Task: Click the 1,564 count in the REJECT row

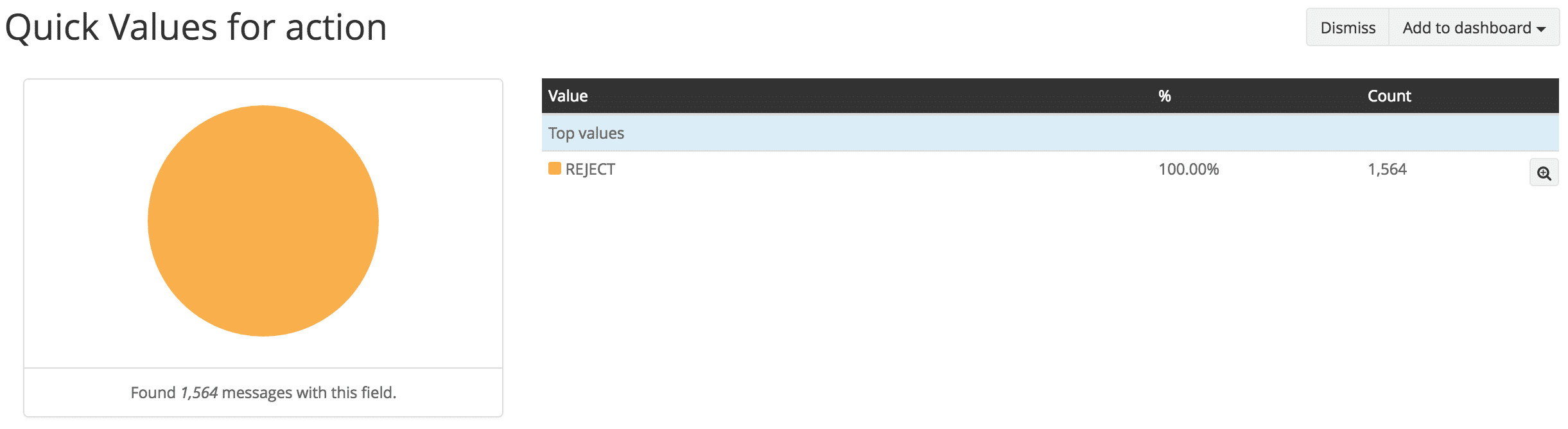Action: click(x=1387, y=170)
